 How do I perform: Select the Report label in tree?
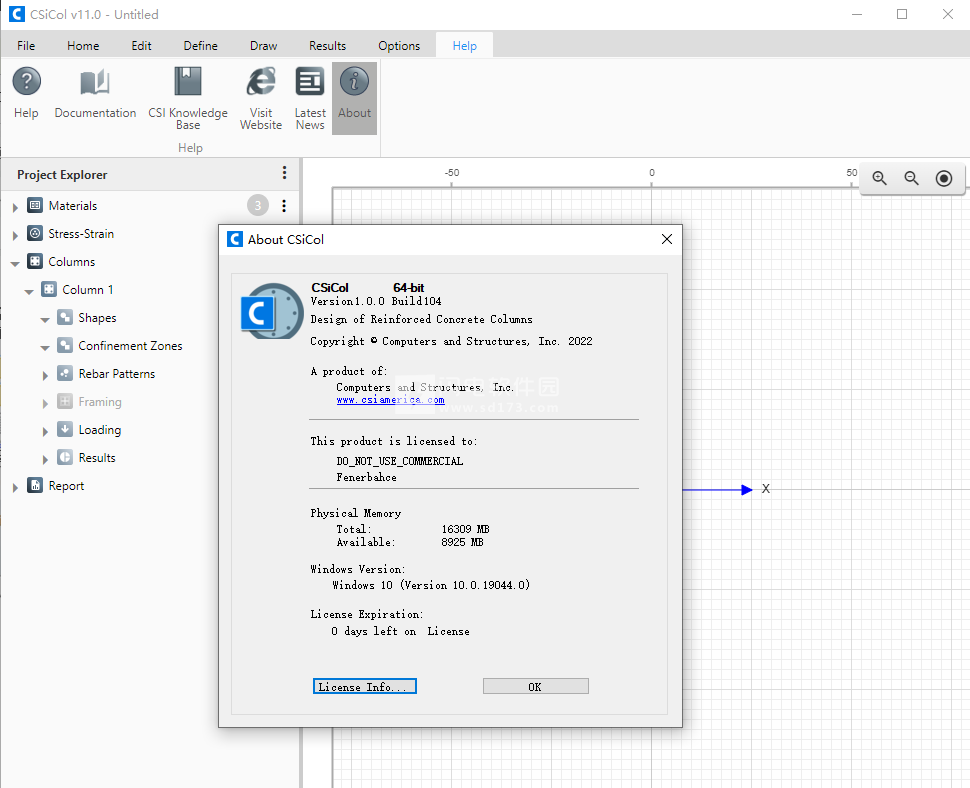66,486
